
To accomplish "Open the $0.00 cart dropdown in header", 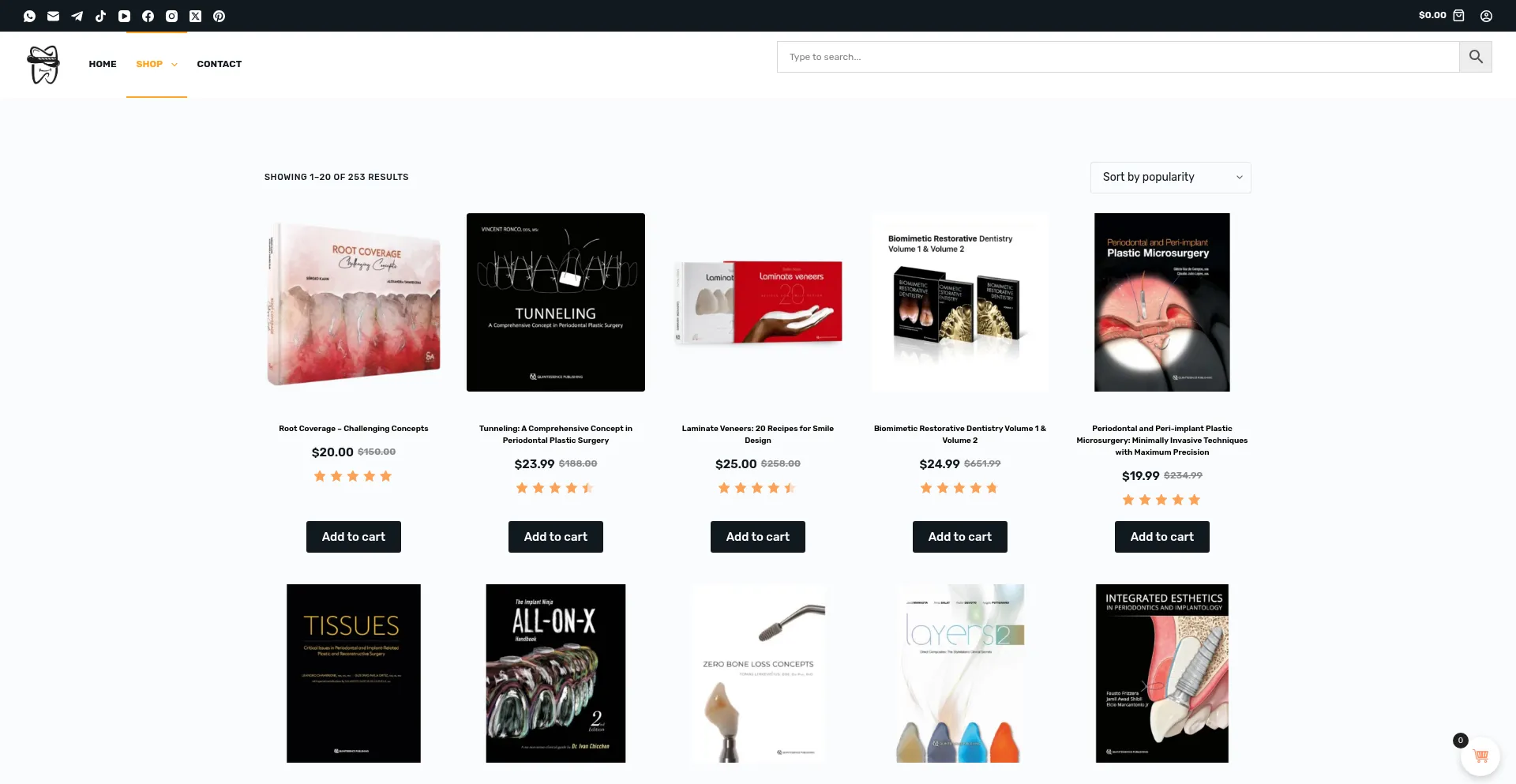I will [x=1441, y=16].
